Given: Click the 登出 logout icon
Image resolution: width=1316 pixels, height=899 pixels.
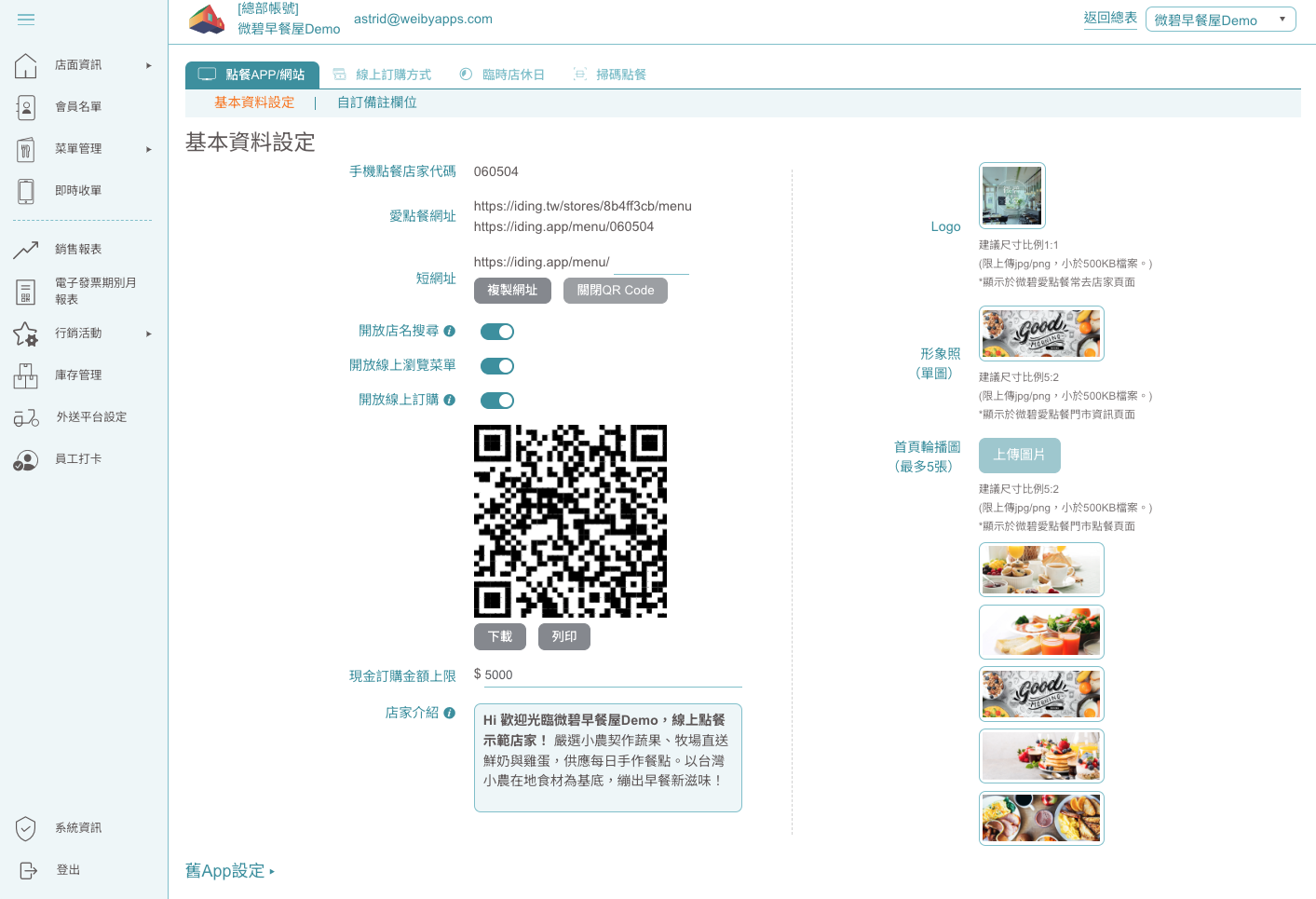Looking at the screenshot, I should click(x=28, y=870).
